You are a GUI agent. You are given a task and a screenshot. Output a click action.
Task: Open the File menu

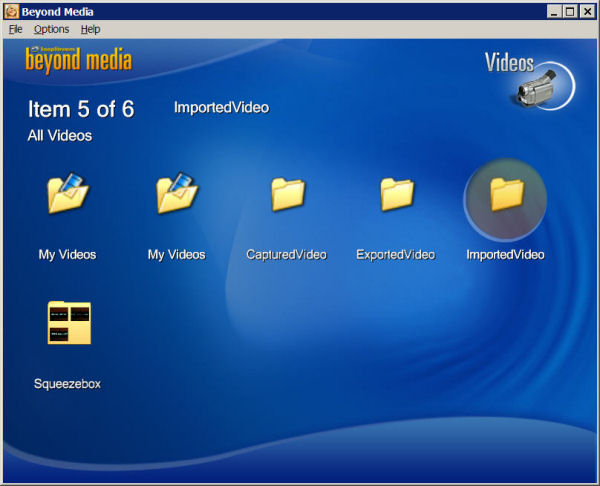[x=16, y=29]
